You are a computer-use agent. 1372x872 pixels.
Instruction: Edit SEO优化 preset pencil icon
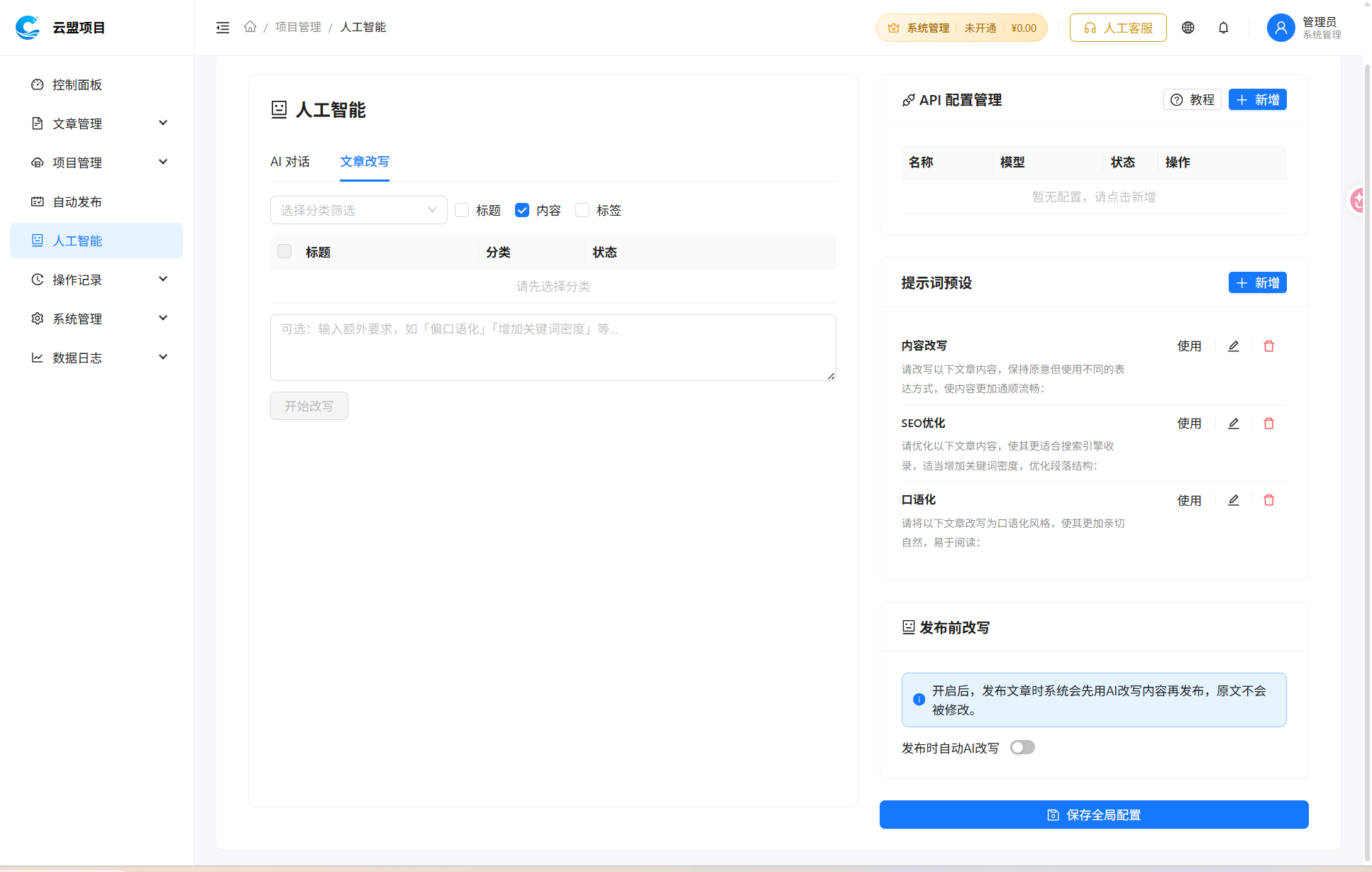(x=1234, y=424)
